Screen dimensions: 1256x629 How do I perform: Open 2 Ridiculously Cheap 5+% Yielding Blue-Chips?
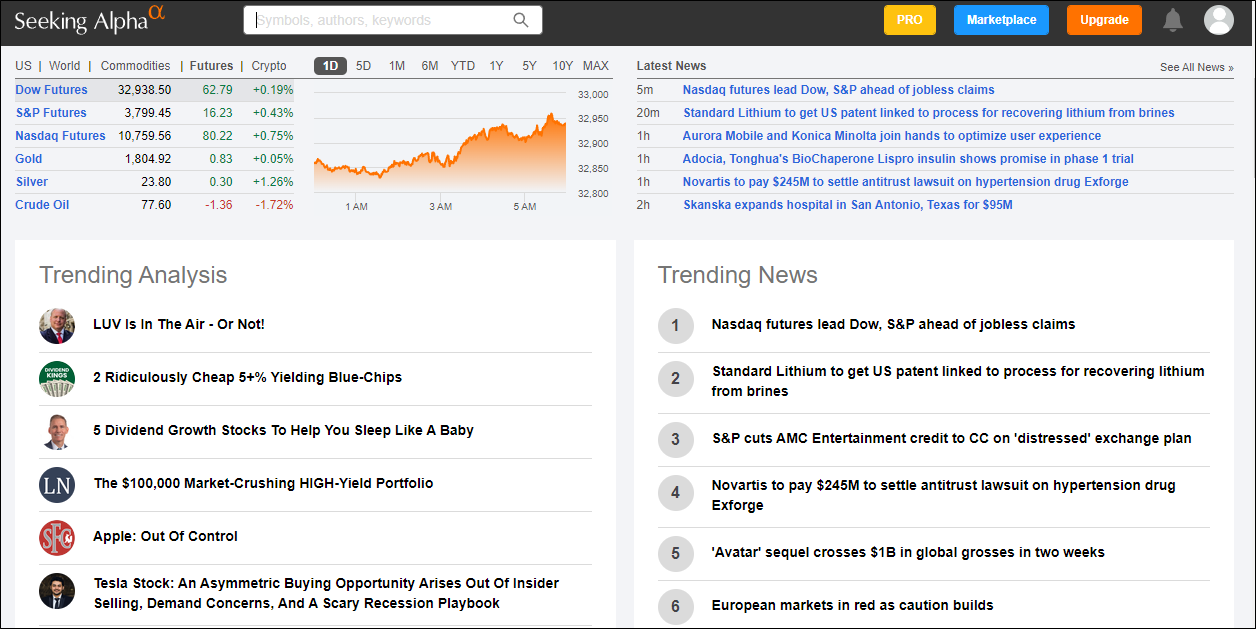point(248,377)
